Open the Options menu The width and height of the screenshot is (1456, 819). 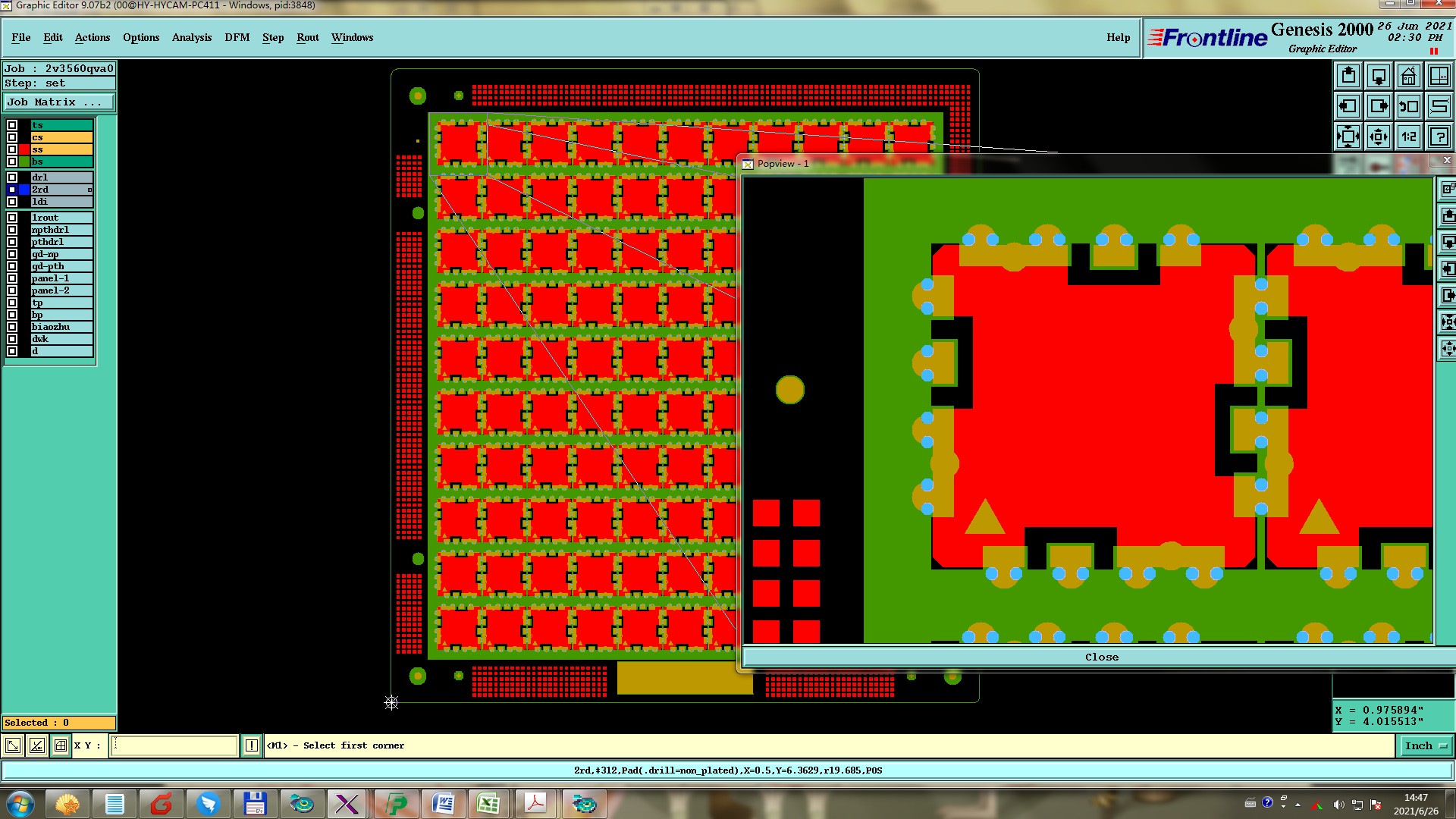click(141, 37)
